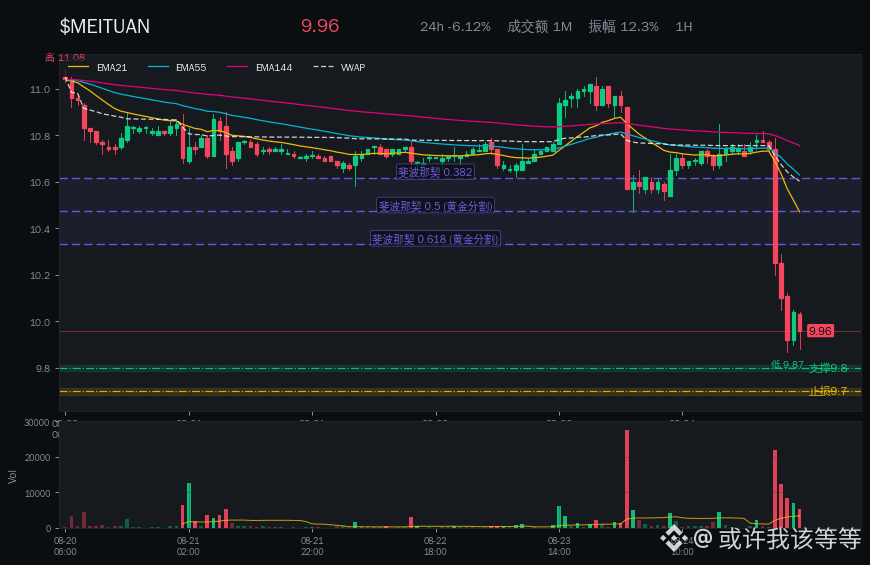Toggle the EMA21 legend entry
The height and width of the screenshot is (565, 870).
98,68
